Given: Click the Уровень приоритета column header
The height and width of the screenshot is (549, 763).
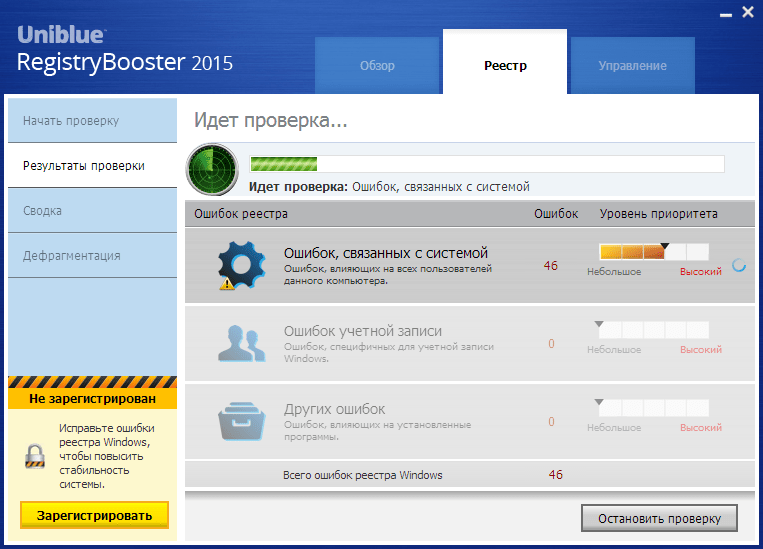Looking at the screenshot, I should [x=658, y=214].
